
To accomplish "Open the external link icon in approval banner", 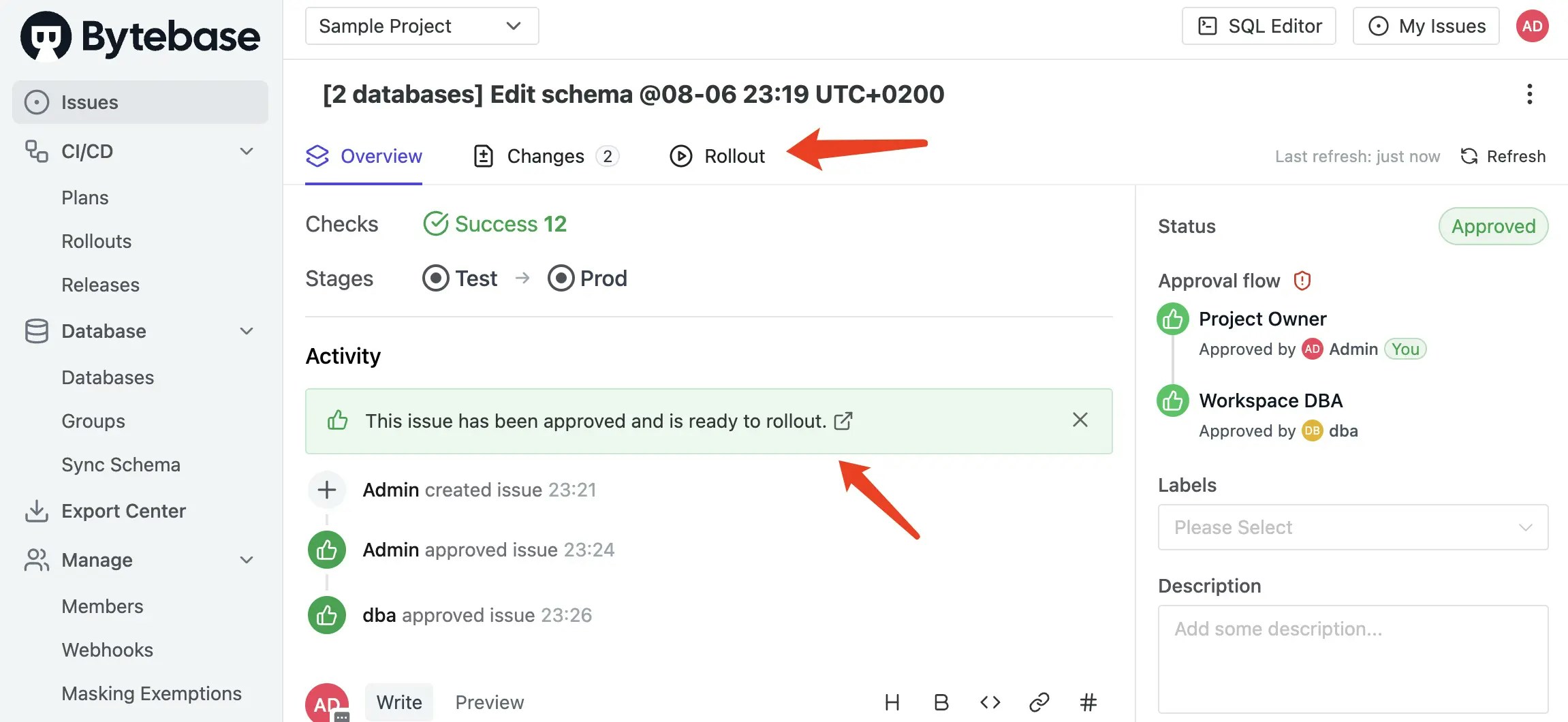I will click(843, 421).
